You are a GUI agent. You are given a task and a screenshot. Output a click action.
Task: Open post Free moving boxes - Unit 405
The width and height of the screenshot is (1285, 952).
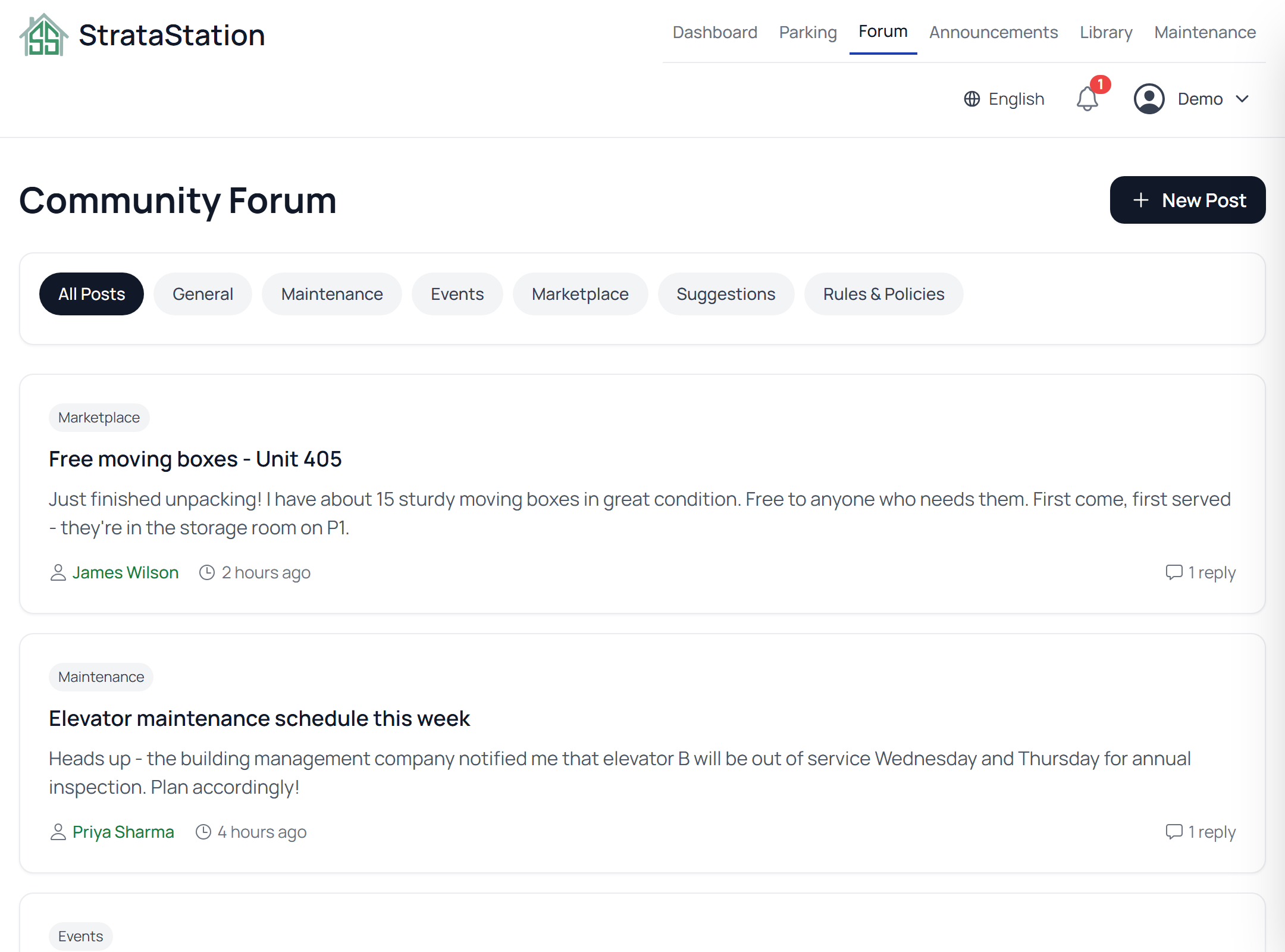[x=195, y=459]
